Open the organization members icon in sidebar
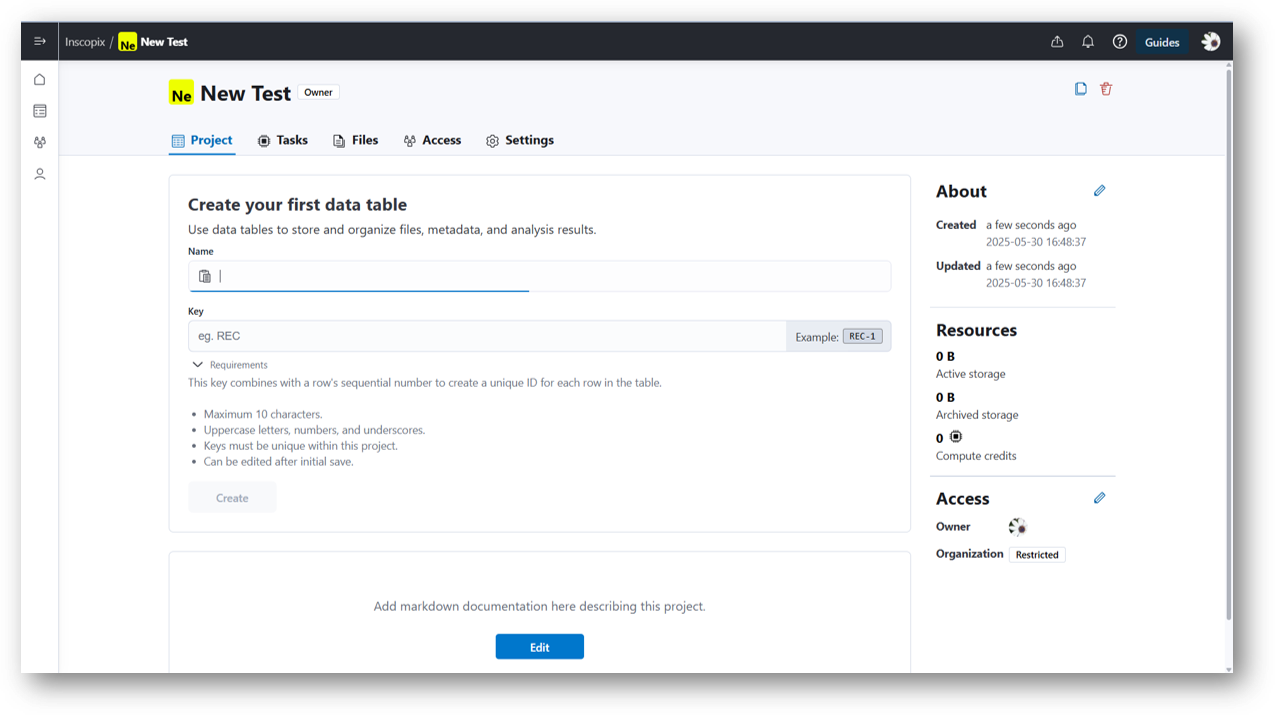The height and width of the screenshot is (715, 1275). coord(40,143)
